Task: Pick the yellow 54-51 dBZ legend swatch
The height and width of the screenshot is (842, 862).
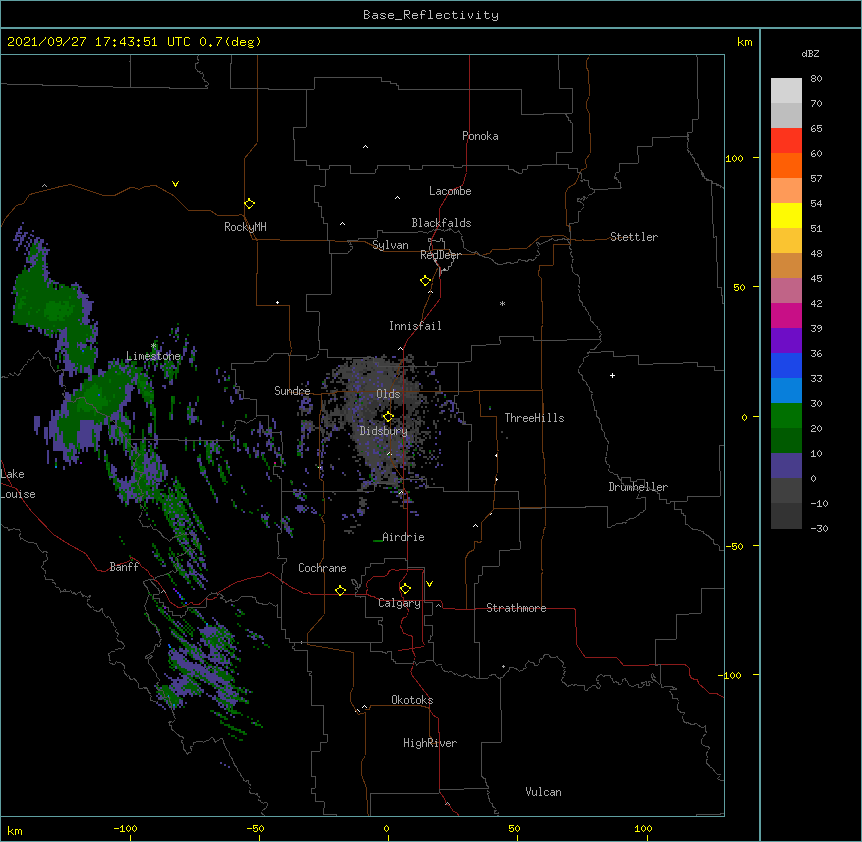Action: [786, 216]
